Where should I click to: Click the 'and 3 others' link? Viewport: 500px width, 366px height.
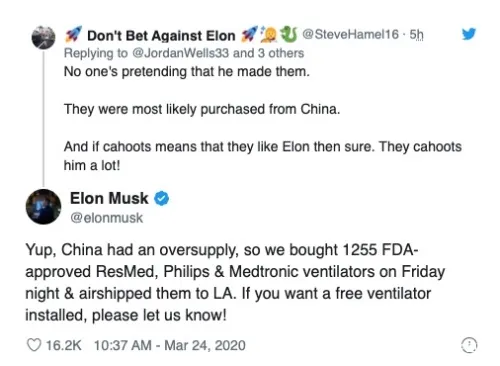click(268, 53)
